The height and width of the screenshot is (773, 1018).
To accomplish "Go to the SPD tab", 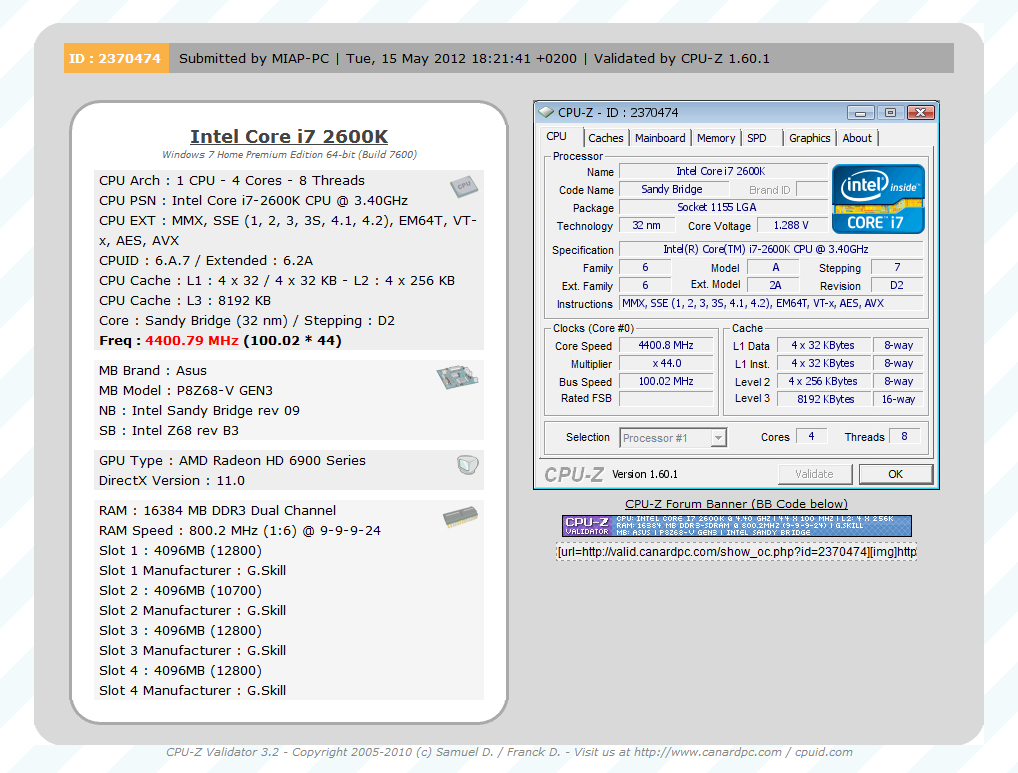I will (757, 138).
